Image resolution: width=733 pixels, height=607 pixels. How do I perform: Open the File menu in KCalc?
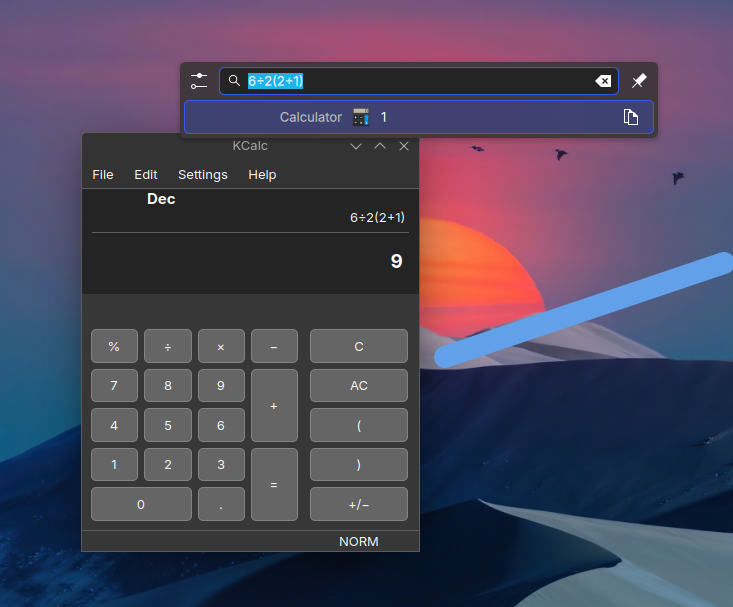tap(103, 174)
